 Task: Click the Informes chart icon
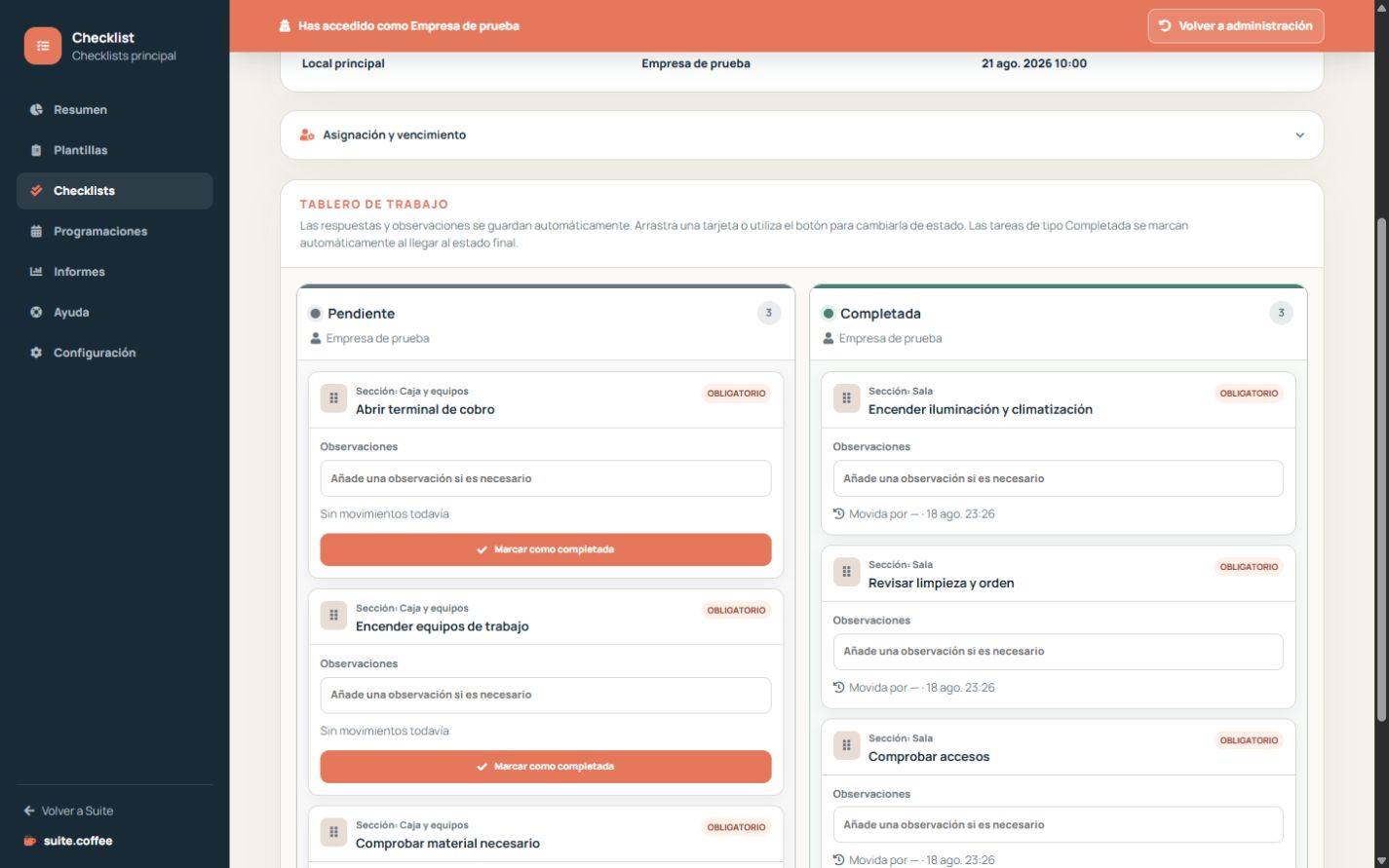pos(36,272)
